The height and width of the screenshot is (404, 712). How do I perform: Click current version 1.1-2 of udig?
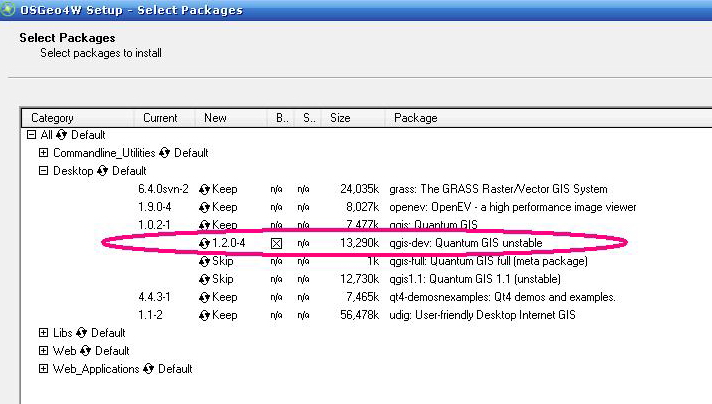pos(150,315)
